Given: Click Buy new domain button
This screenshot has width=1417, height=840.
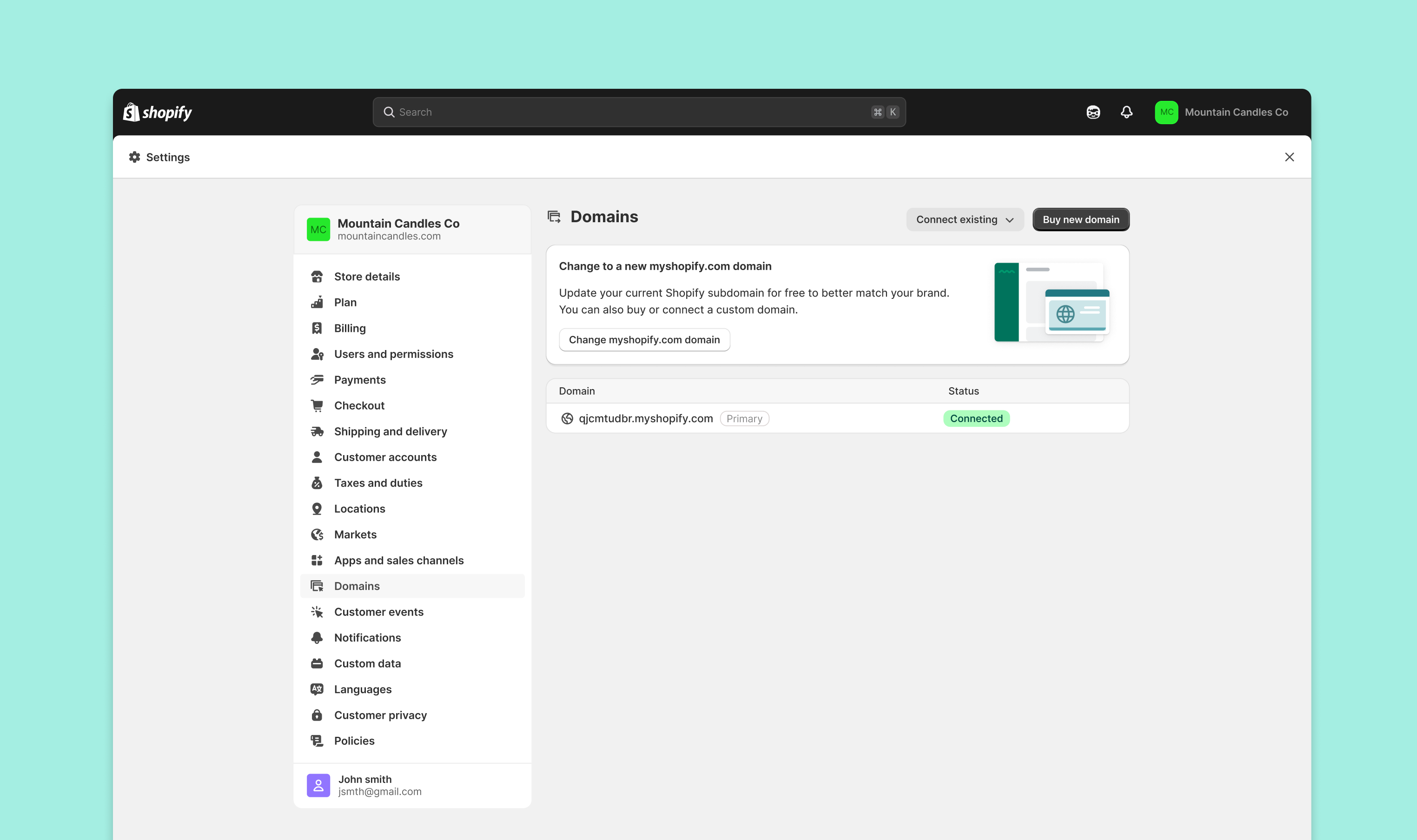Looking at the screenshot, I should [x=1080, y=219].
